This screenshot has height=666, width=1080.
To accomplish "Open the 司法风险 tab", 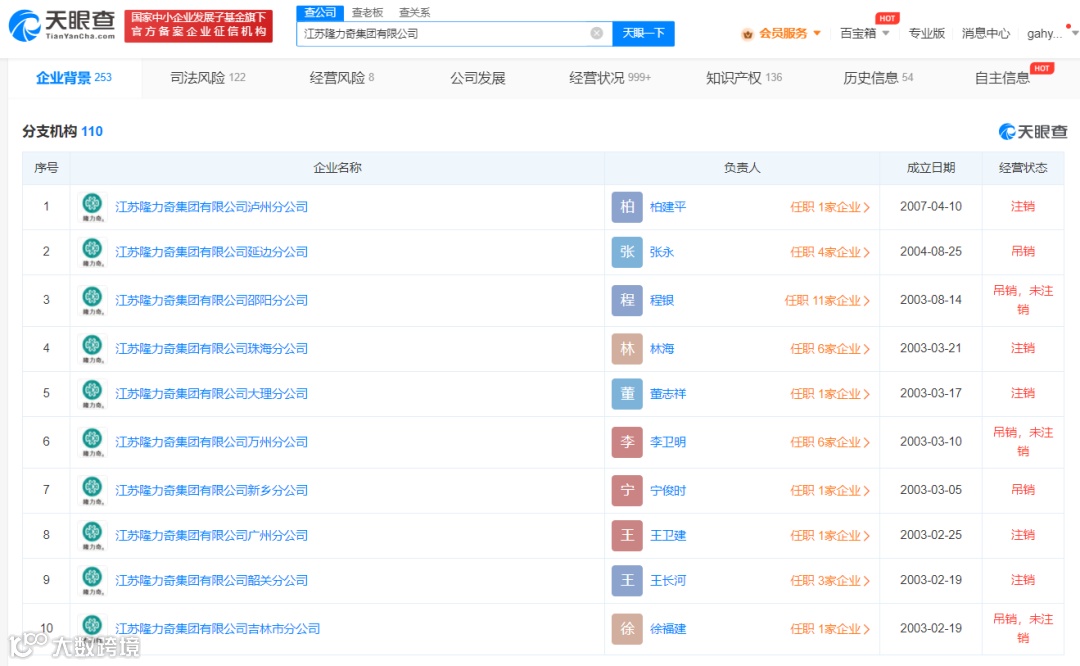I will tap(207, 78).
